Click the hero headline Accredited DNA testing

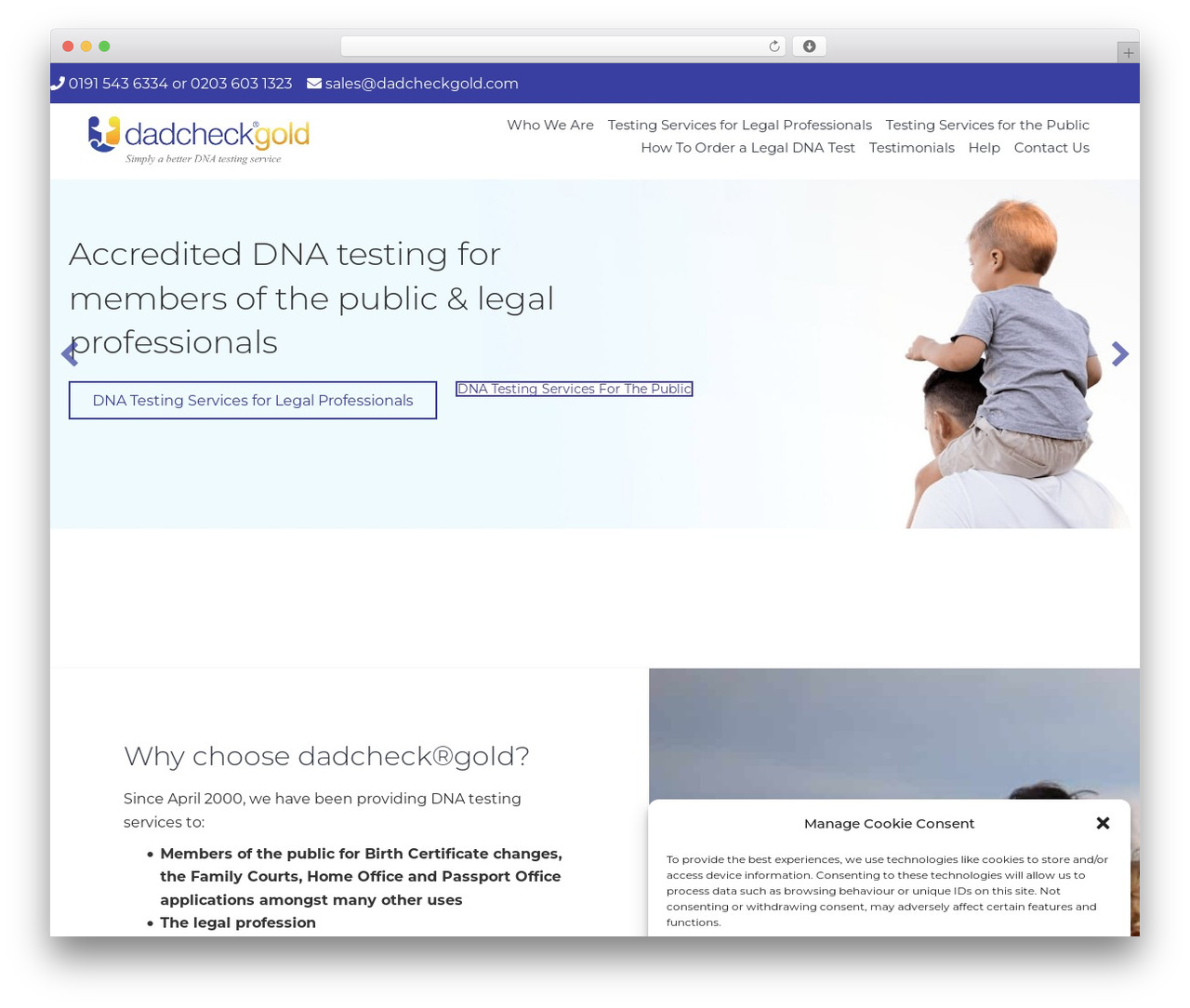pos(311,298)
